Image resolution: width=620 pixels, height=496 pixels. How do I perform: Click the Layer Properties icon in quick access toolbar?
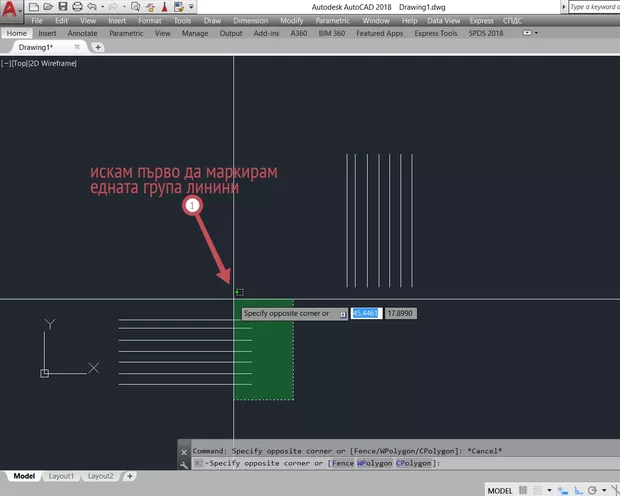(x=179, y=7)
